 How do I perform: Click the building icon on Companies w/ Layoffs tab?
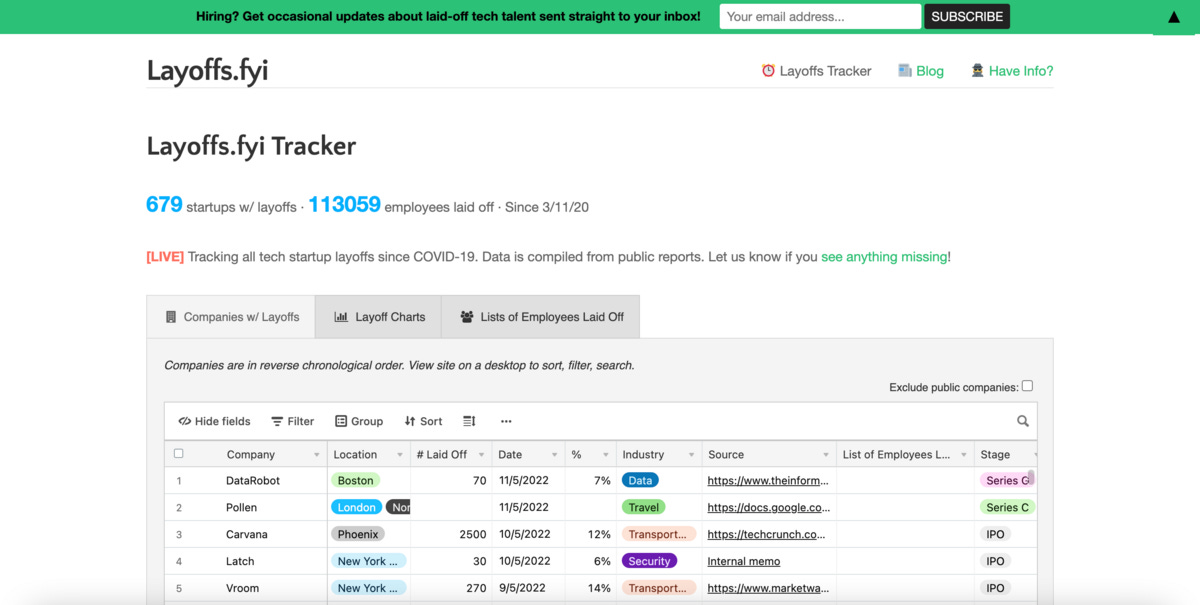(x=170, y=316)
